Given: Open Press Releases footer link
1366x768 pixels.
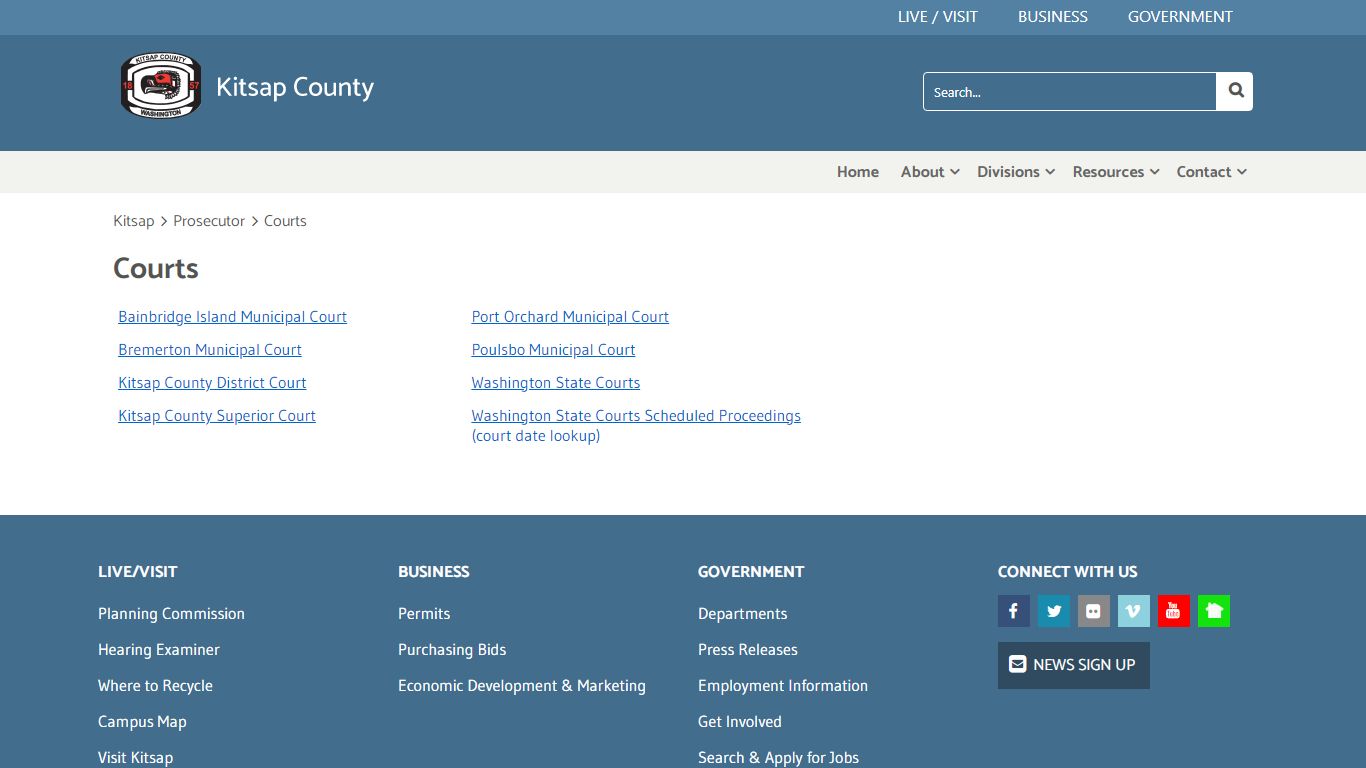Looking at the screenshot, I should pyautogui.click(x=748, y=650).
